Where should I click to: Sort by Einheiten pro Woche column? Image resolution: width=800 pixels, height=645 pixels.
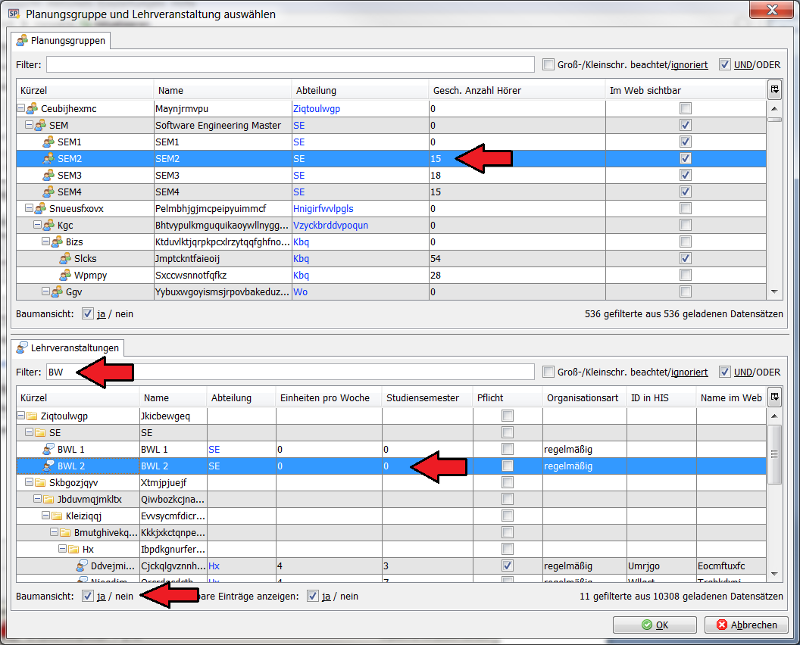click(x=329, y=398)
